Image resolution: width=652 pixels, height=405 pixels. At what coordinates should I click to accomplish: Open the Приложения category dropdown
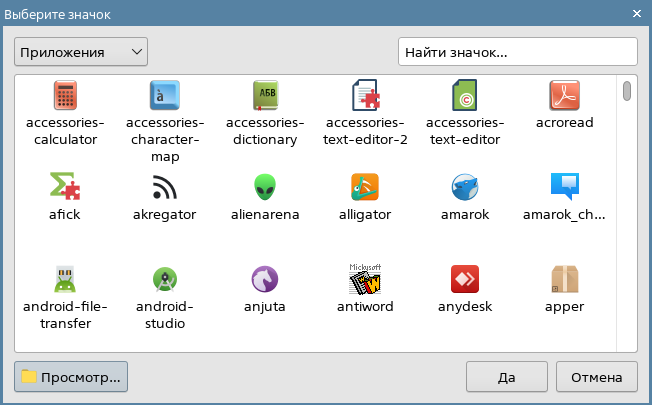(x=81, y=52)
